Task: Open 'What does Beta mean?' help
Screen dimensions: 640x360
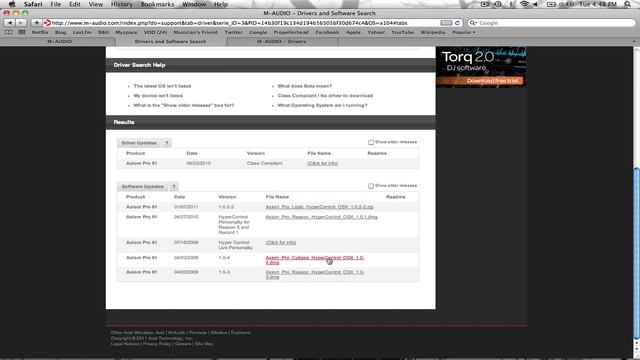Action: (x=304, y=86)
